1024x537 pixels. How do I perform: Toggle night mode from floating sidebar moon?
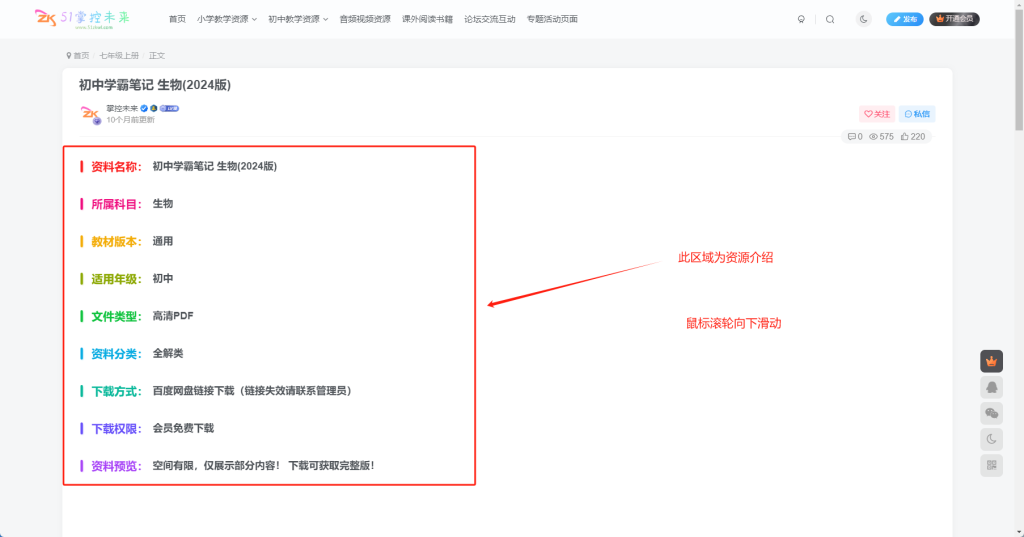point(991,440)
